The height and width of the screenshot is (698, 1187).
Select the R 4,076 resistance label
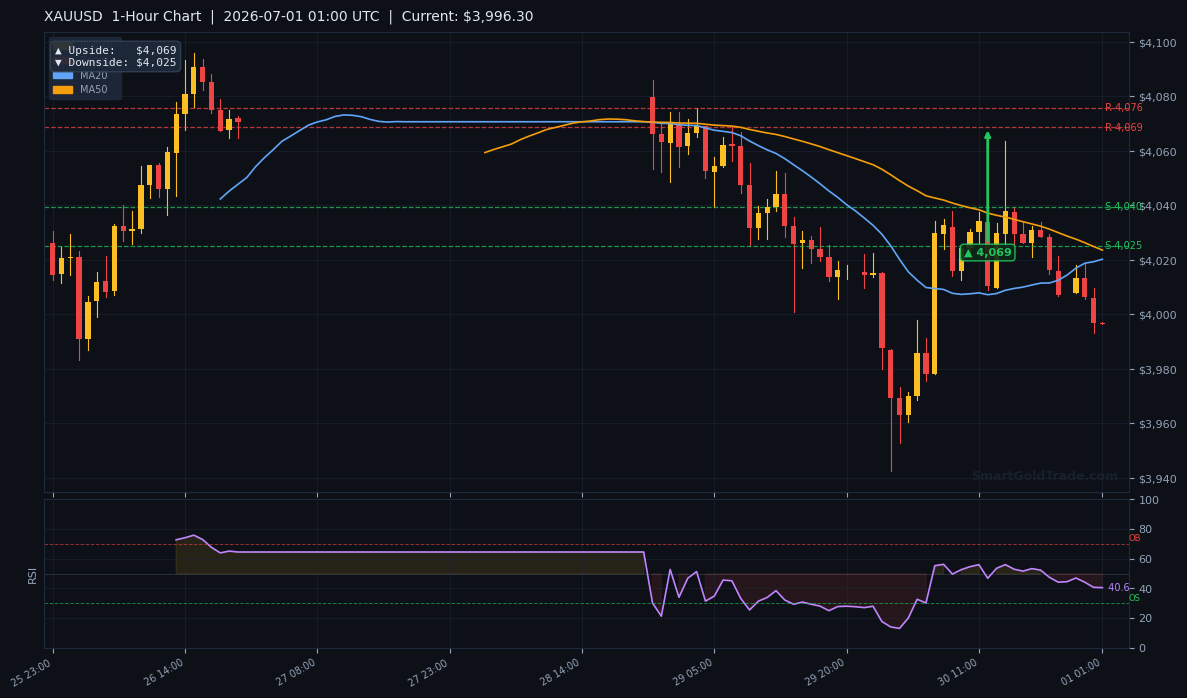[x=1123, y=108]
